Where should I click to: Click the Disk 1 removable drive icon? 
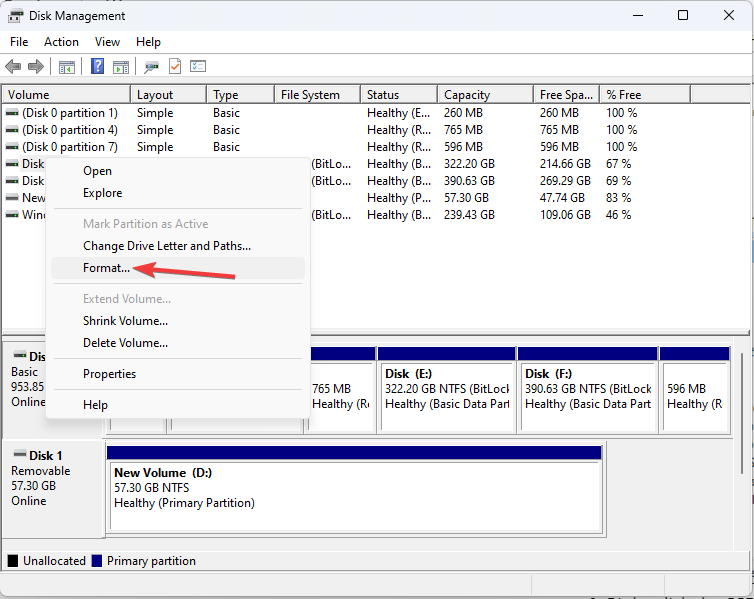[x=20, y=454]
